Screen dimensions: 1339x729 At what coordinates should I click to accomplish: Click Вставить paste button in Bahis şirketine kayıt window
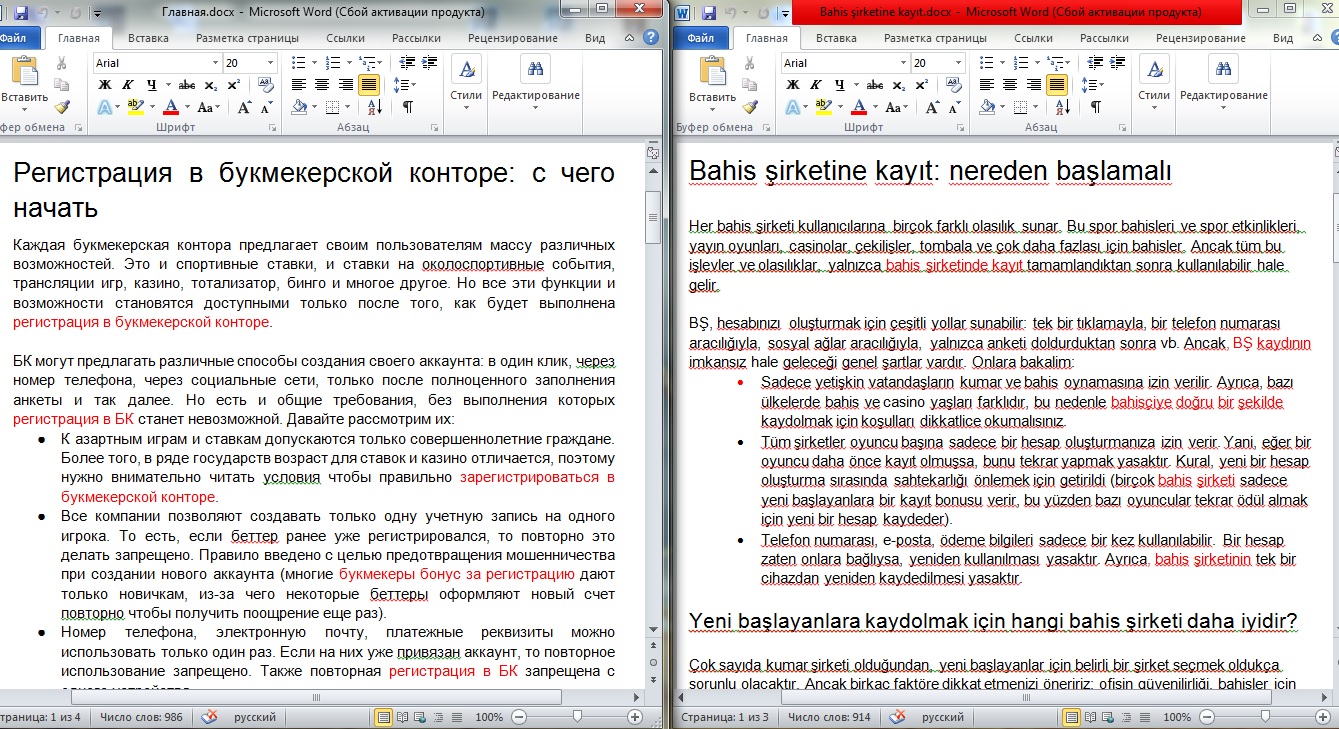(x=713, y=81)
